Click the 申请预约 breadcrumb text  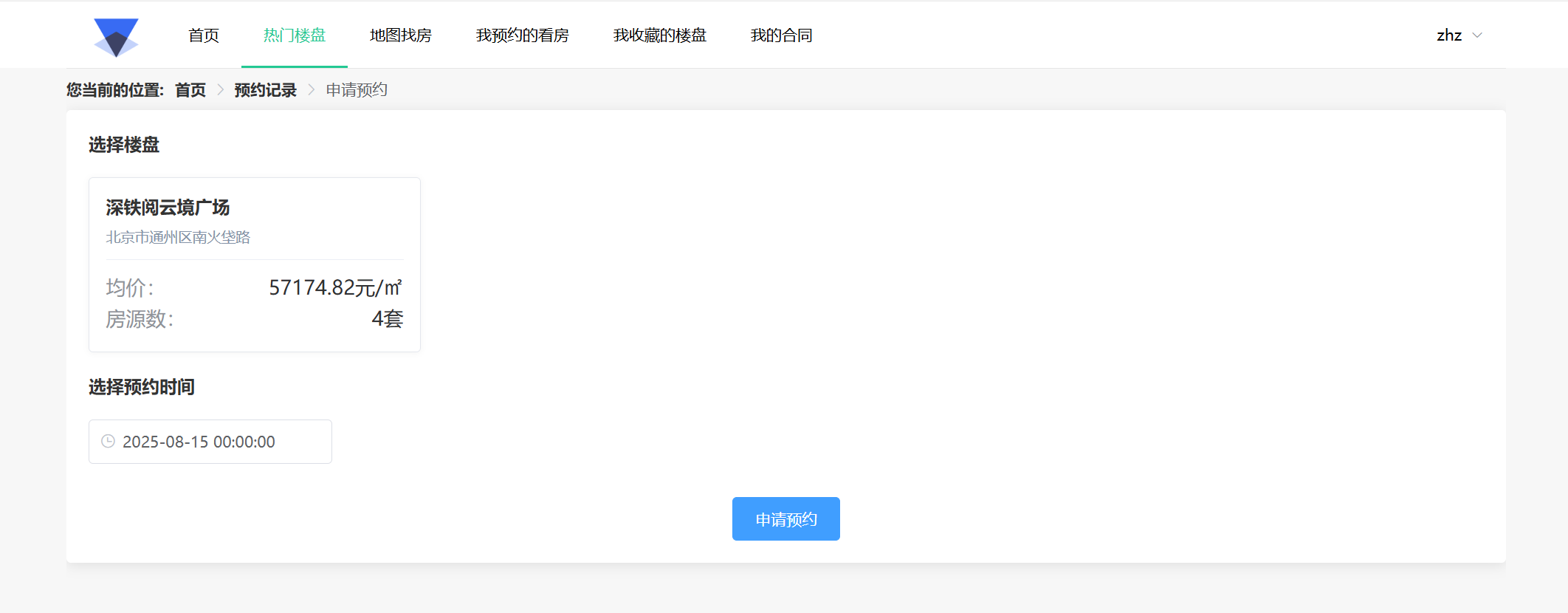tap(357, 90)
